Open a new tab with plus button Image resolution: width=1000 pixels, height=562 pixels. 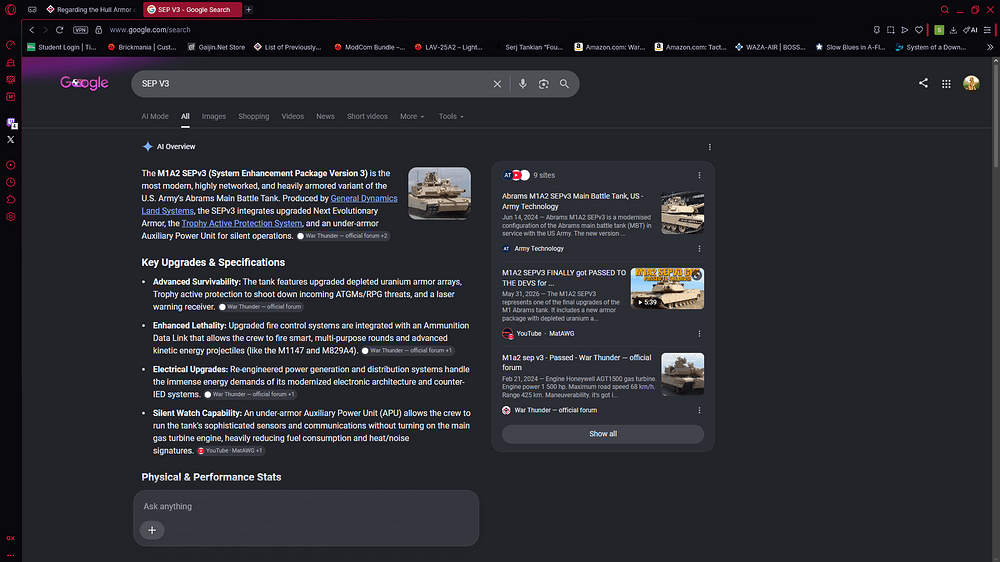249,10
